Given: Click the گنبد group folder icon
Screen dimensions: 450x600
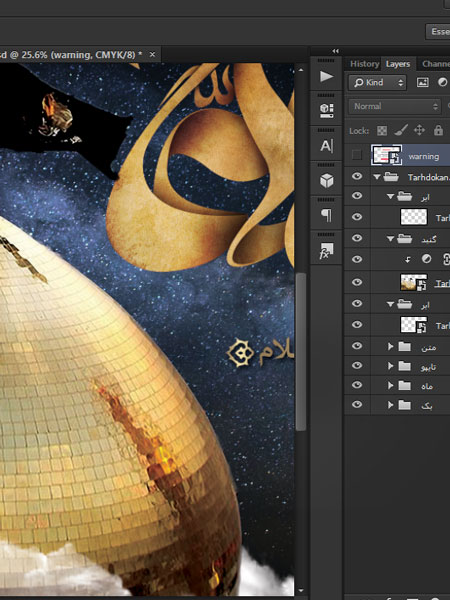Looking at the screenshot, I should pos(404,239).
